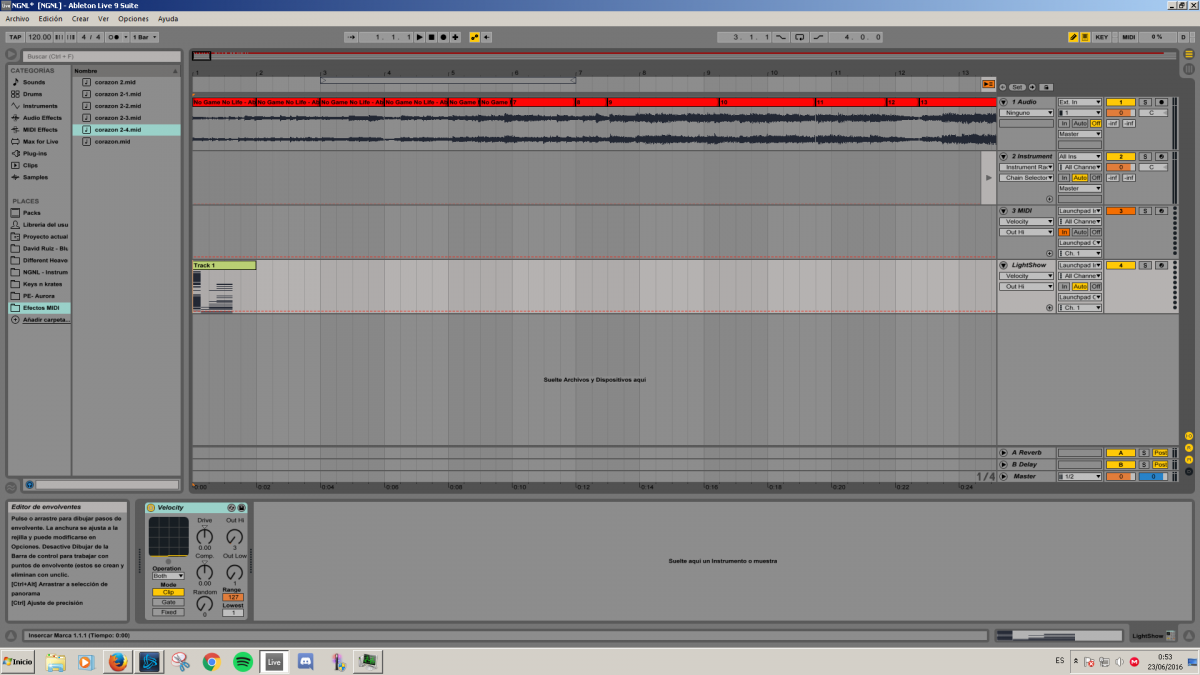Open 1 Audio input type Ext. In dropdown

(1080, 102)
